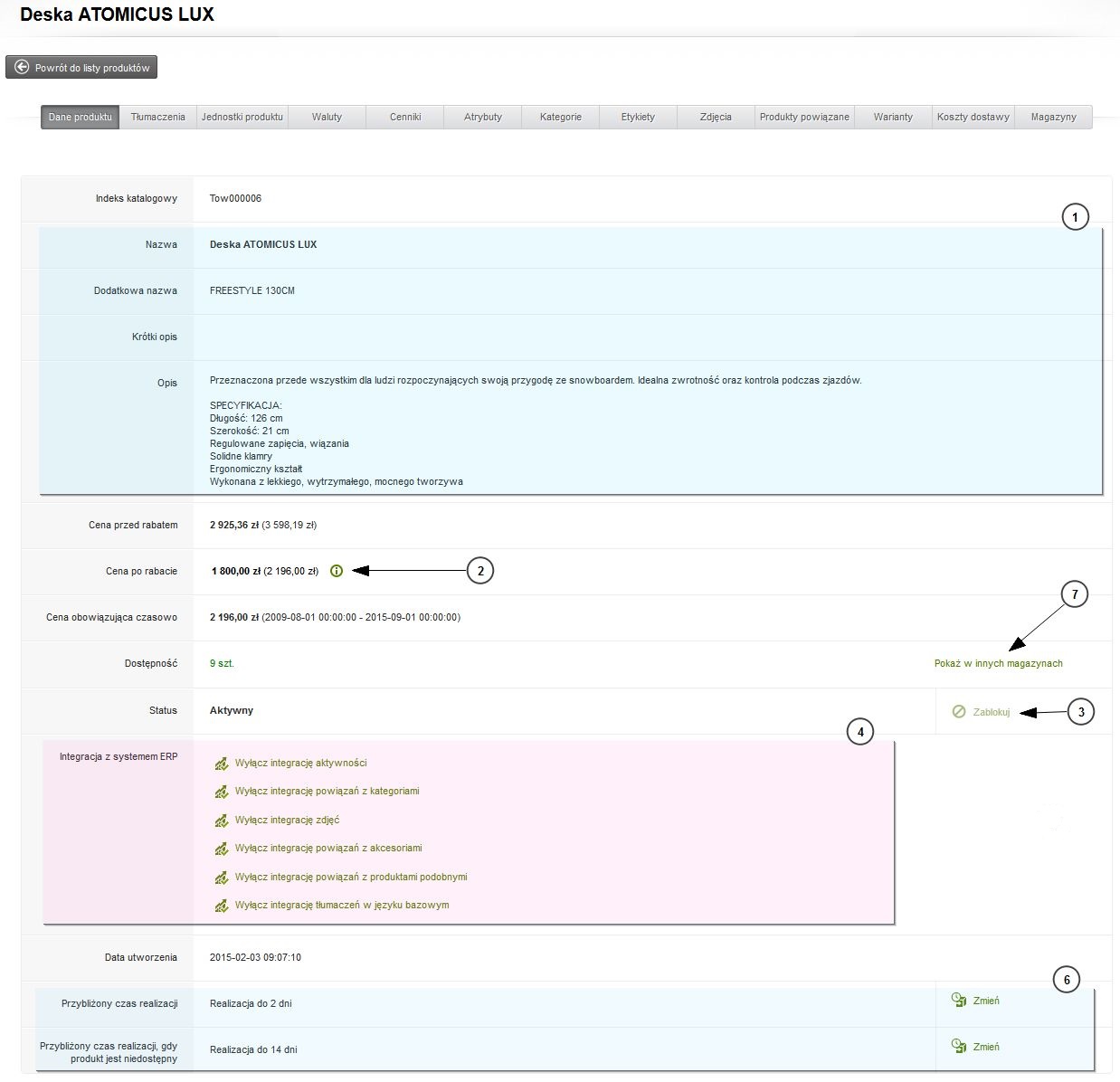
Task: Open the Koszty dostawy tab
Action: click(973, 117)
